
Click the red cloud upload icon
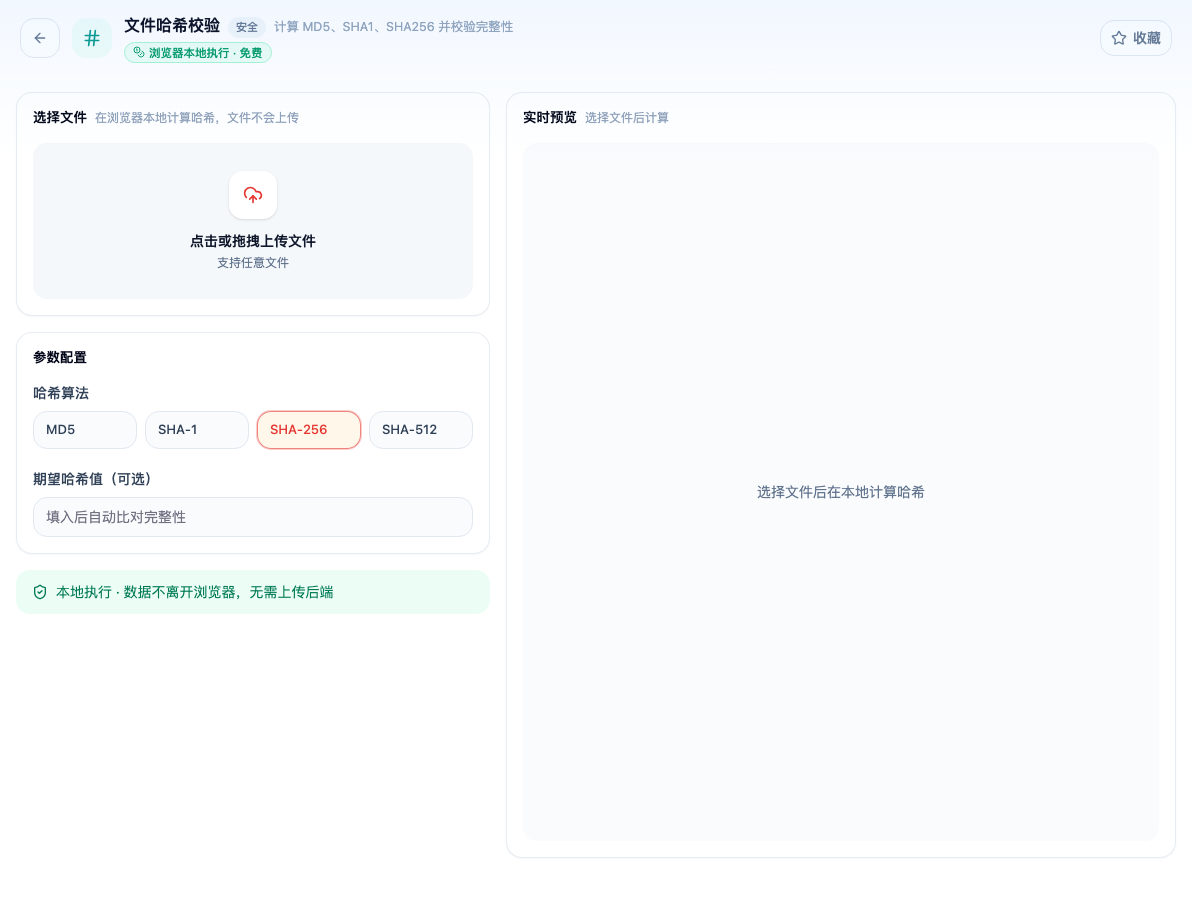coord(253,195)
